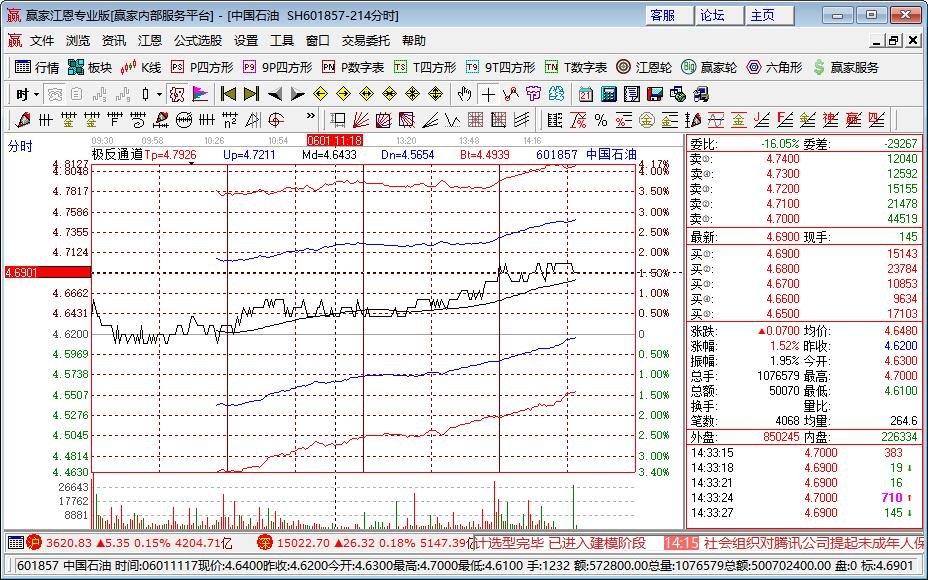Select the magenta 节 drawing icon

point(533,94)
